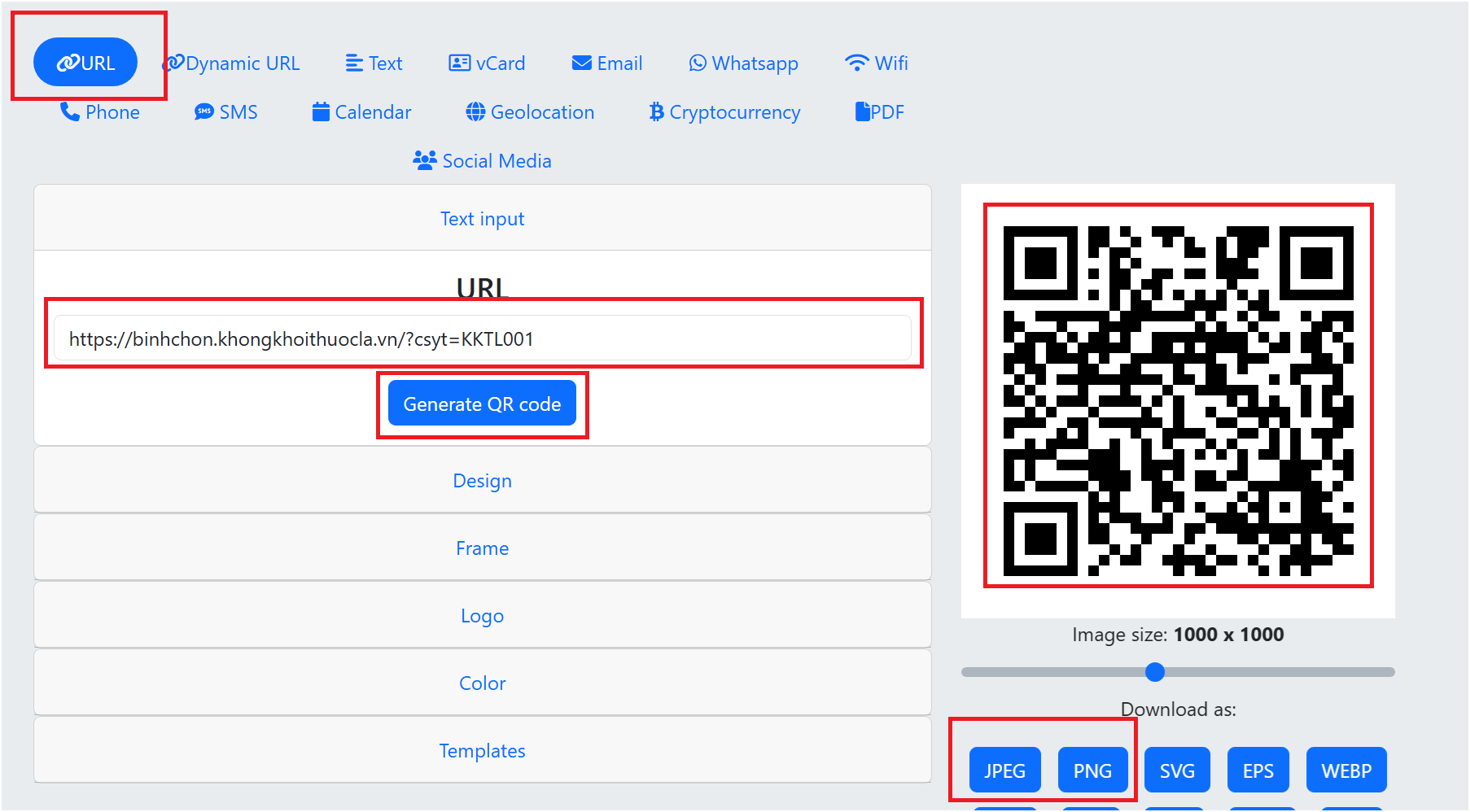Image resolution: width=1470 pixels, height=812 pixels.
Task: Focus the URL input field
Action: pos(483,338)
